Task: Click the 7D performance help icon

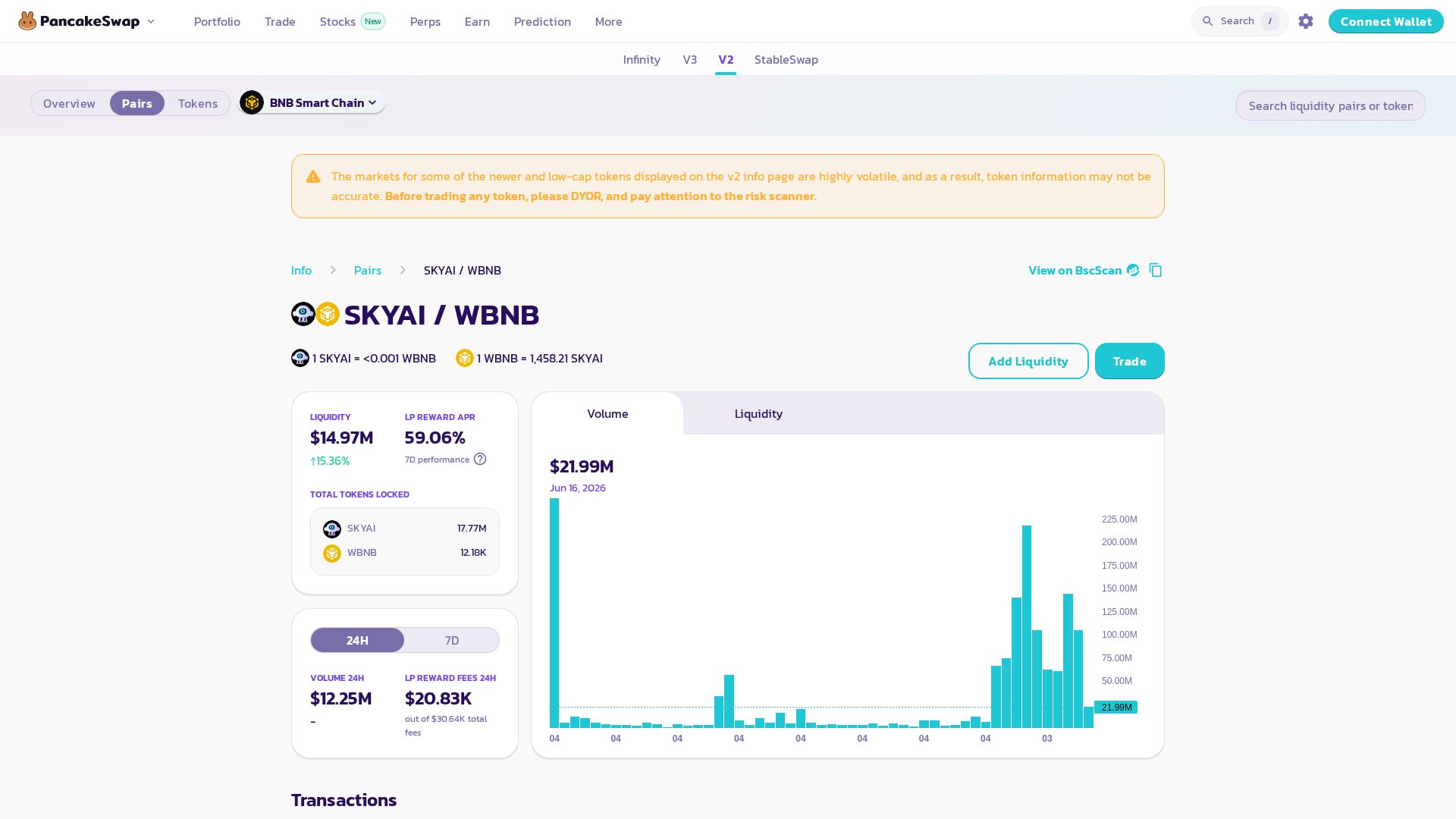Action: click(x=480, y=459)
